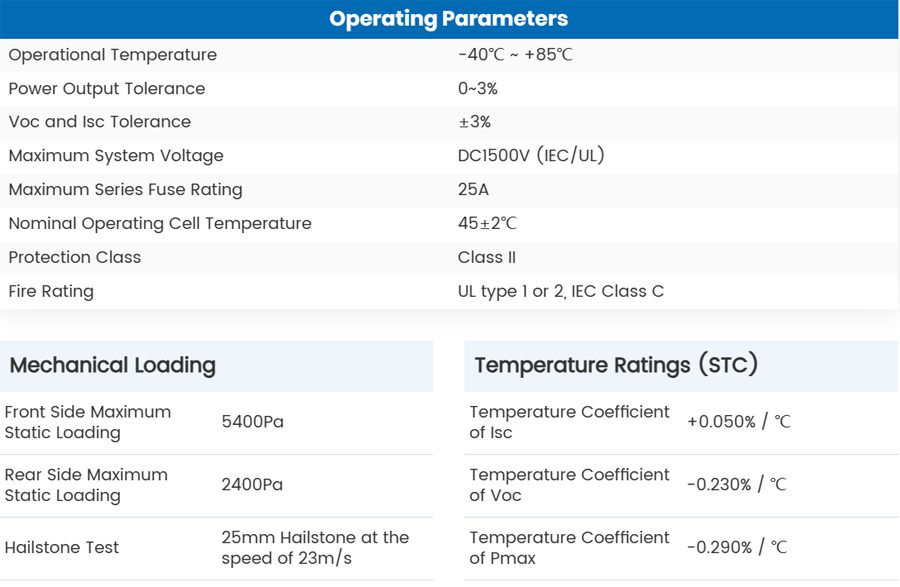Select the +0.050% / ℃ Isc coefficient

click(738, 422)
